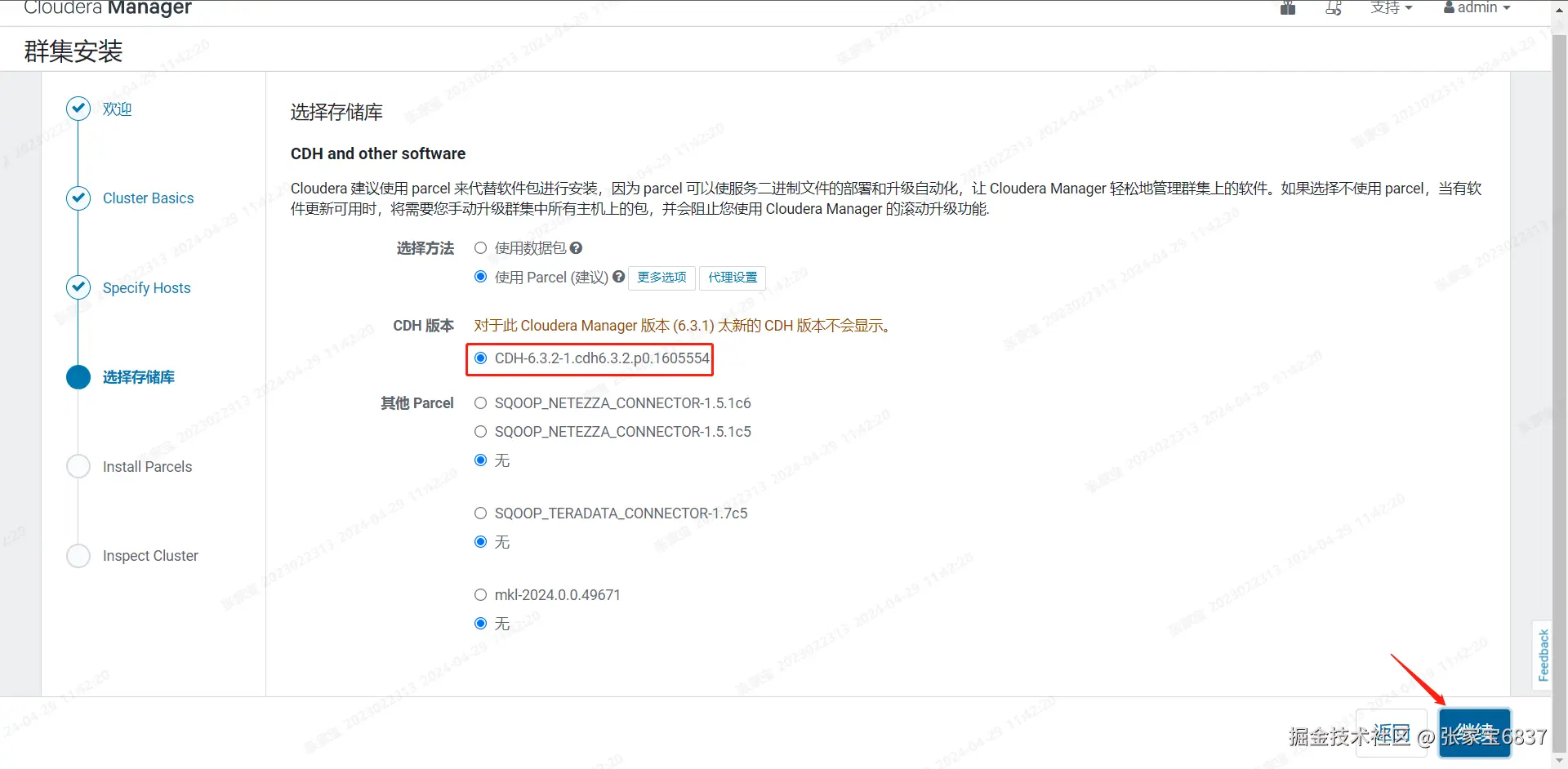The width and height of the screenshot is (1568, 769).
Task: Open the Install Parcels wizard step
Action: click(147, 466)
